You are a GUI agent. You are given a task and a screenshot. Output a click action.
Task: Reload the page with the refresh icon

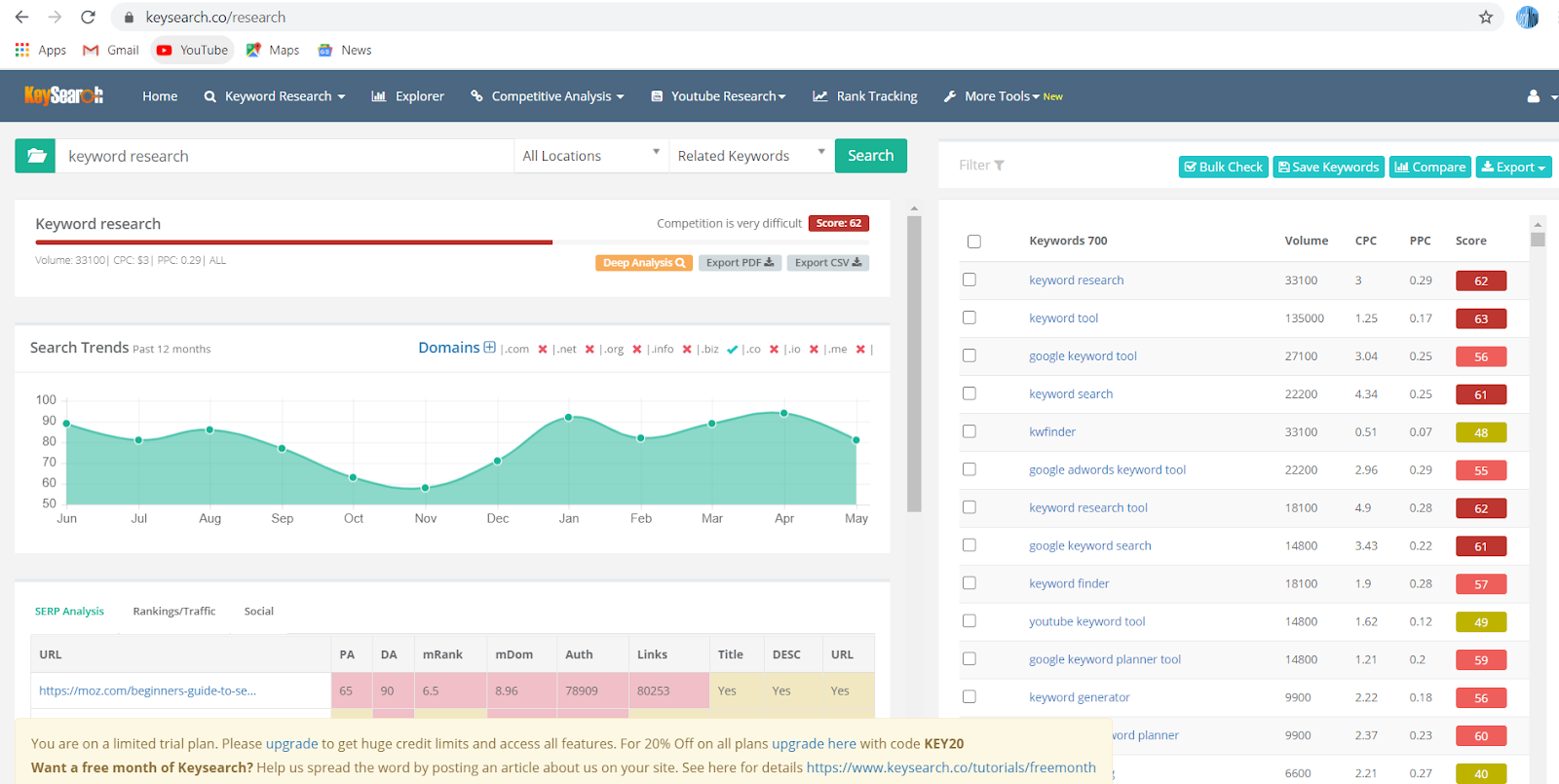click(x=88, y=17)
